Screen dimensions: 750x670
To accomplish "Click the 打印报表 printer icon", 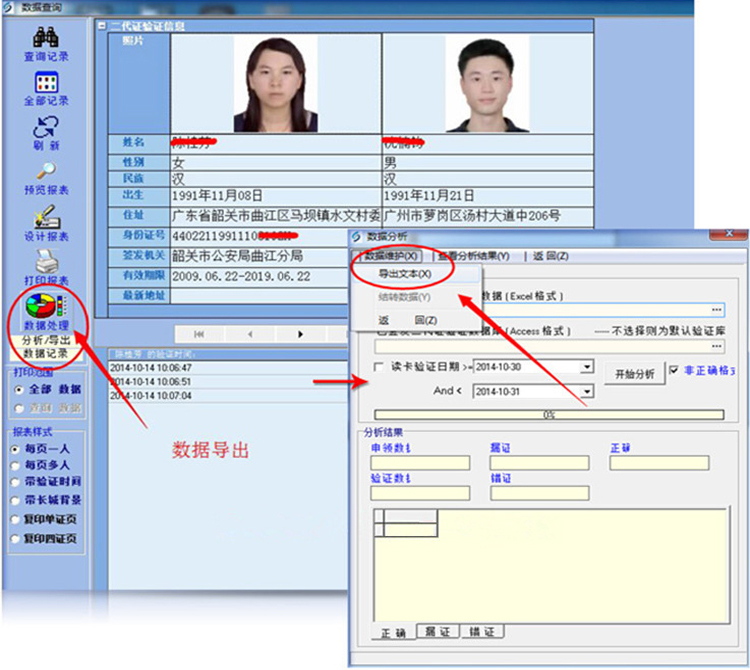I will coord(46,262).
